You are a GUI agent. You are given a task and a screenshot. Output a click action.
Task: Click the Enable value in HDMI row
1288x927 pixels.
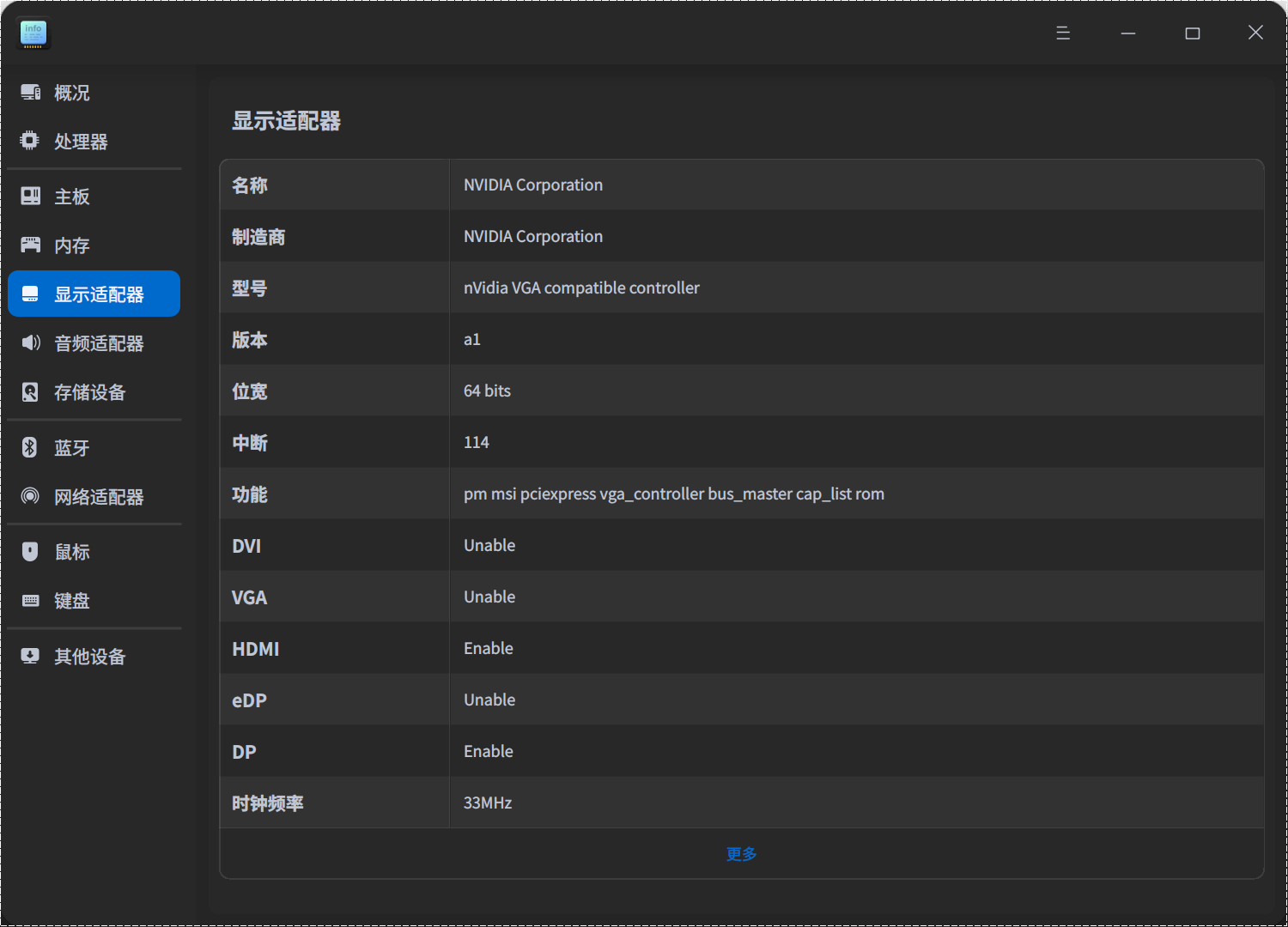489,649
